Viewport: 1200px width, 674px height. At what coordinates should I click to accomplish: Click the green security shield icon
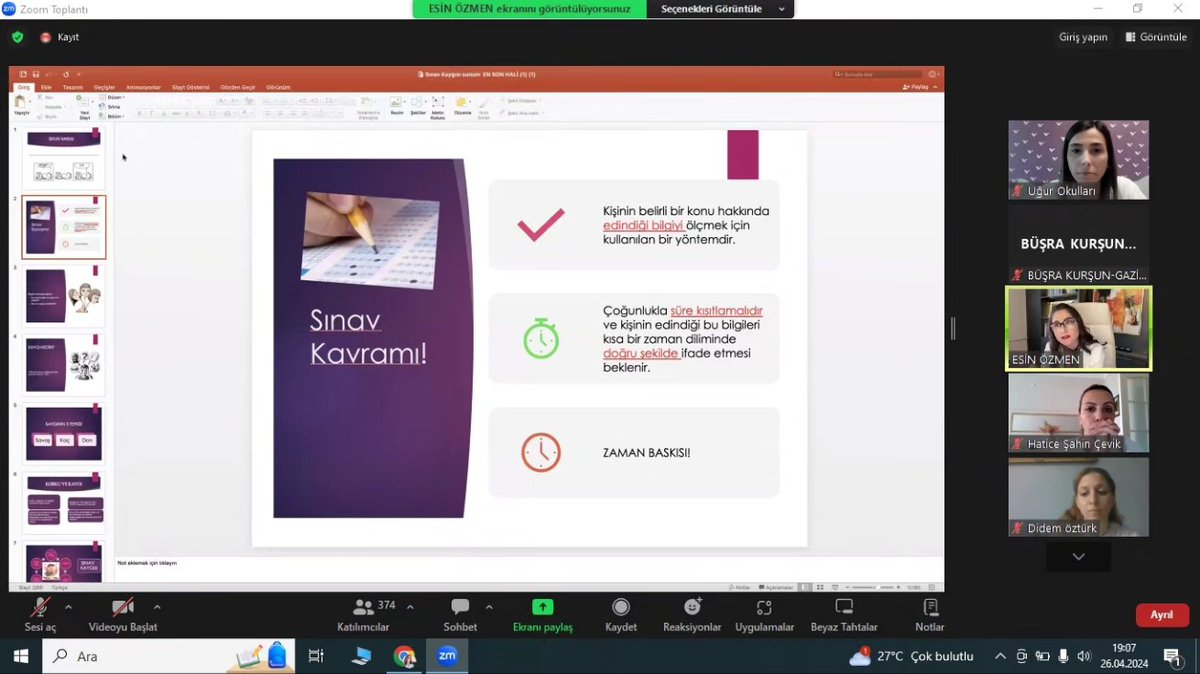click(x=17, y=37)
